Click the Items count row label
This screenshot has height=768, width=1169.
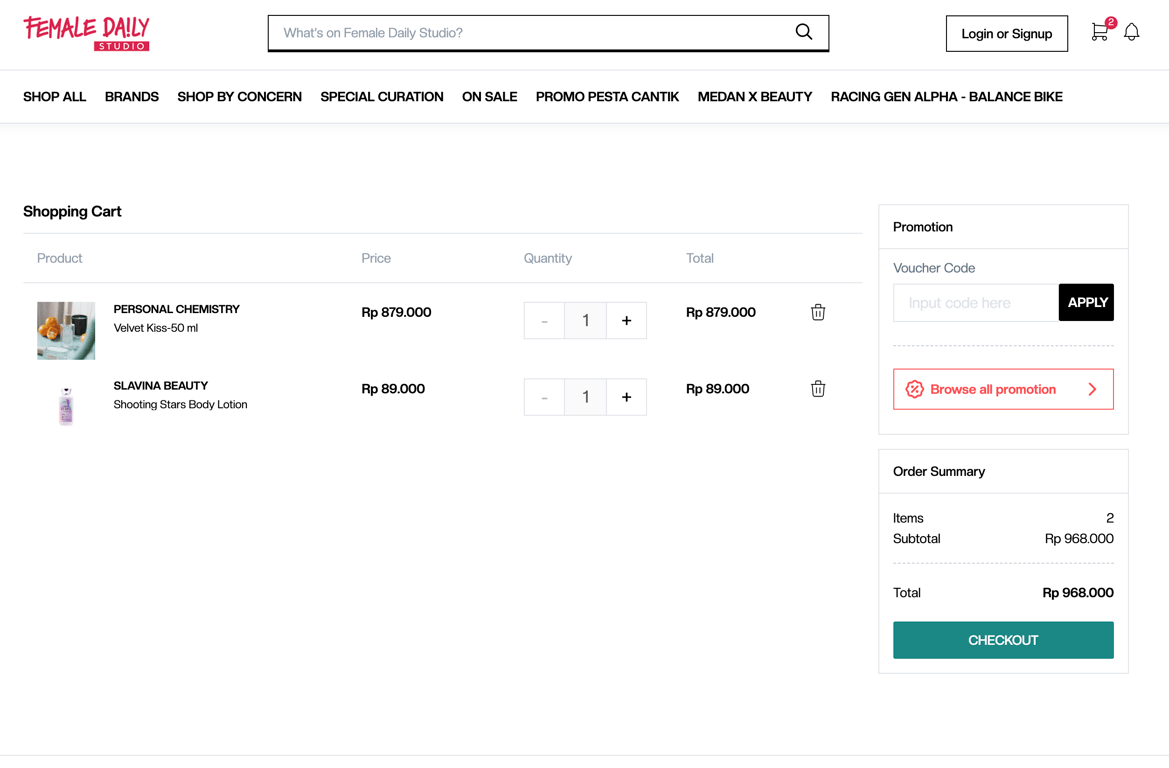click(x=908, y=518)
